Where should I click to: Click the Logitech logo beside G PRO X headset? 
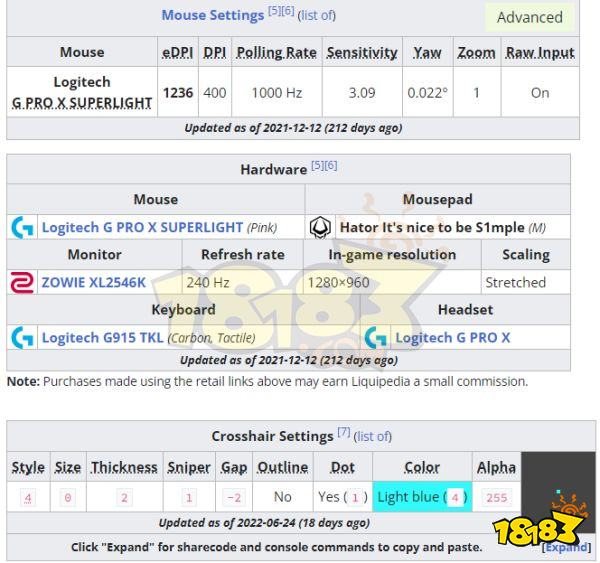376,338
